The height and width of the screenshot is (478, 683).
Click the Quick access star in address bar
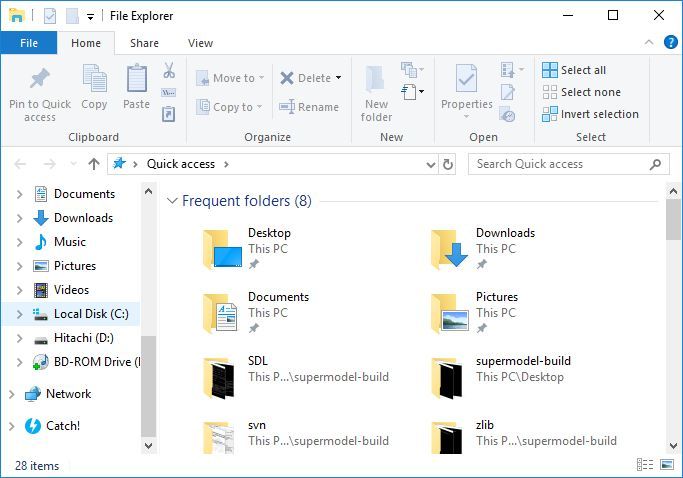[119, 164]
